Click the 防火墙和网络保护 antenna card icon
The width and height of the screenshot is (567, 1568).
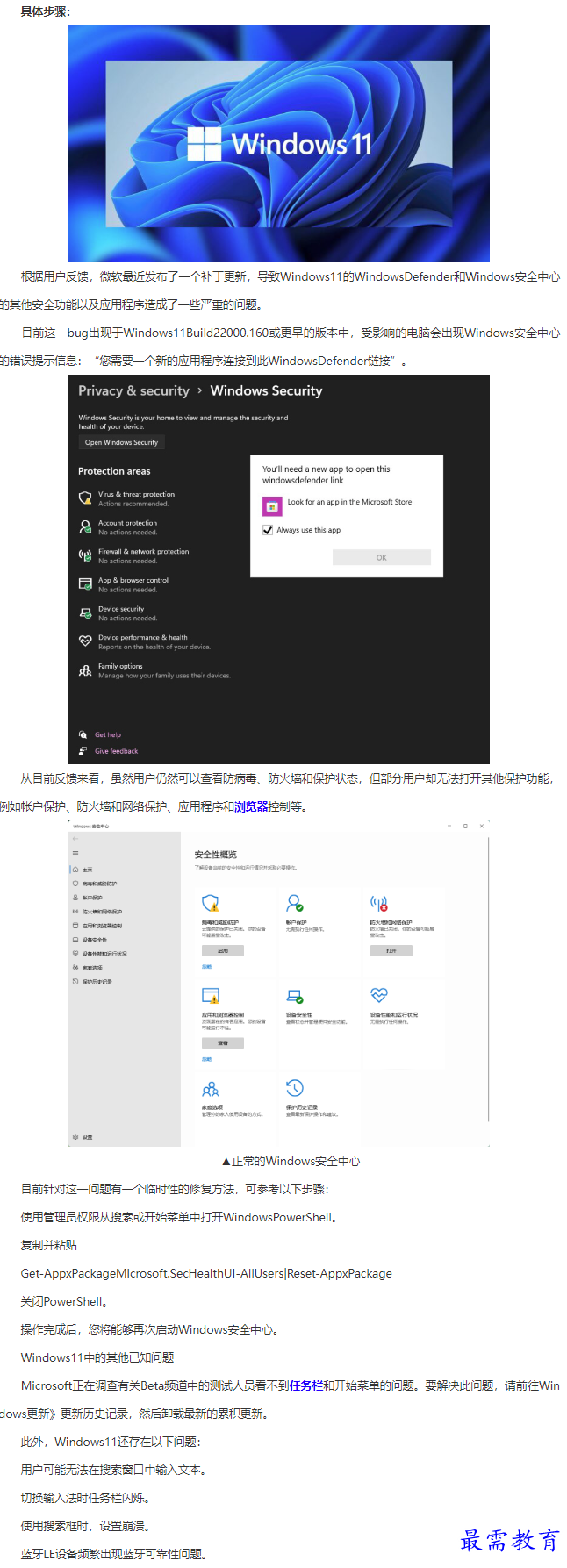coord(379,903)
